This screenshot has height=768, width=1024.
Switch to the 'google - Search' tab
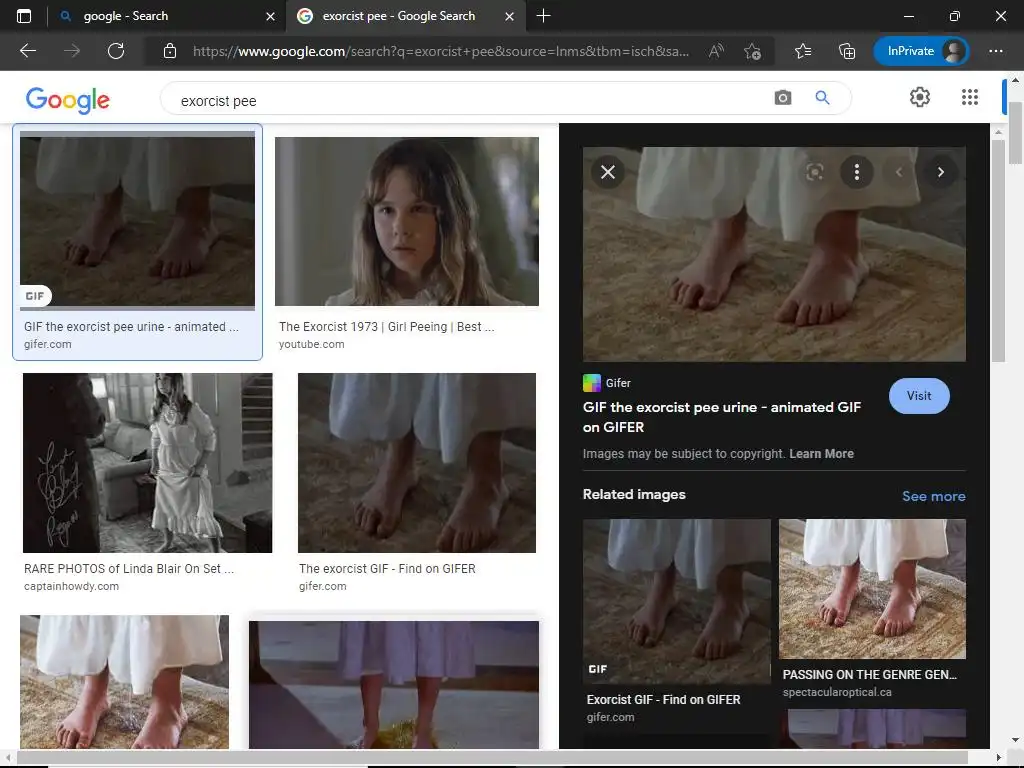pos(167,16)
